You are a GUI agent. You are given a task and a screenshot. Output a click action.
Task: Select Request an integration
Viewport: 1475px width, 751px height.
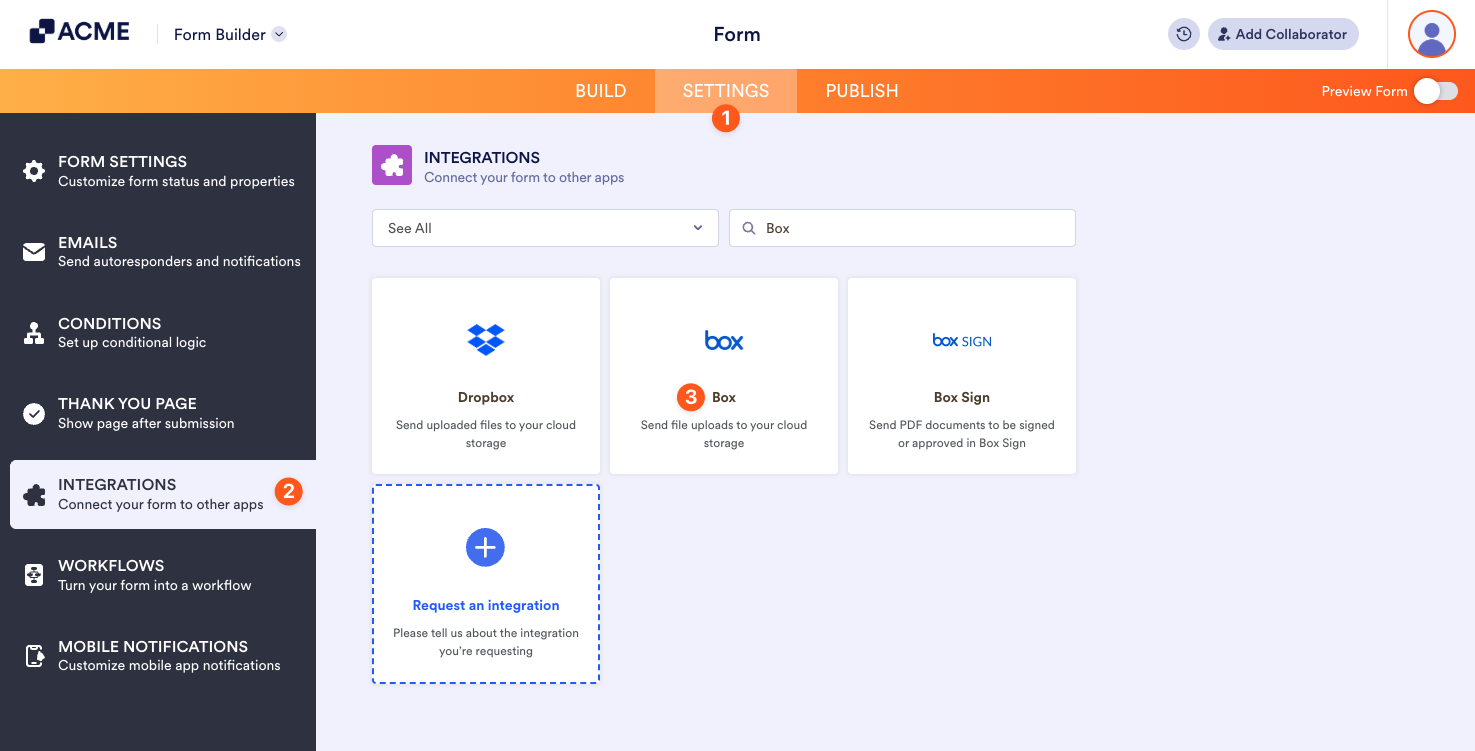click(485, 605)
